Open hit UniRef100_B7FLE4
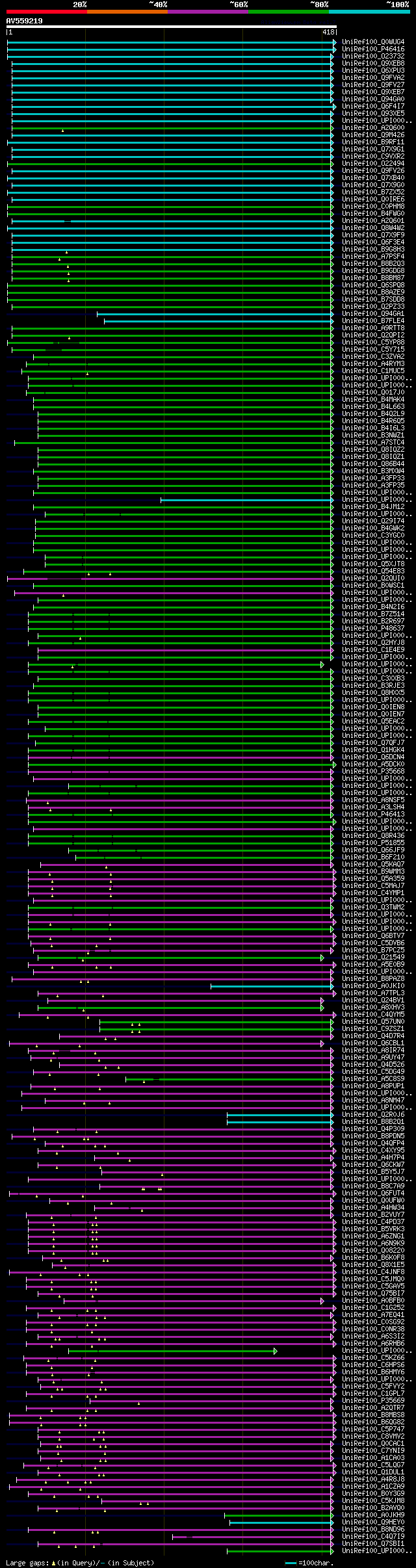The width and height of the screenshot is (416, 1568). click(x=373, y=321)
